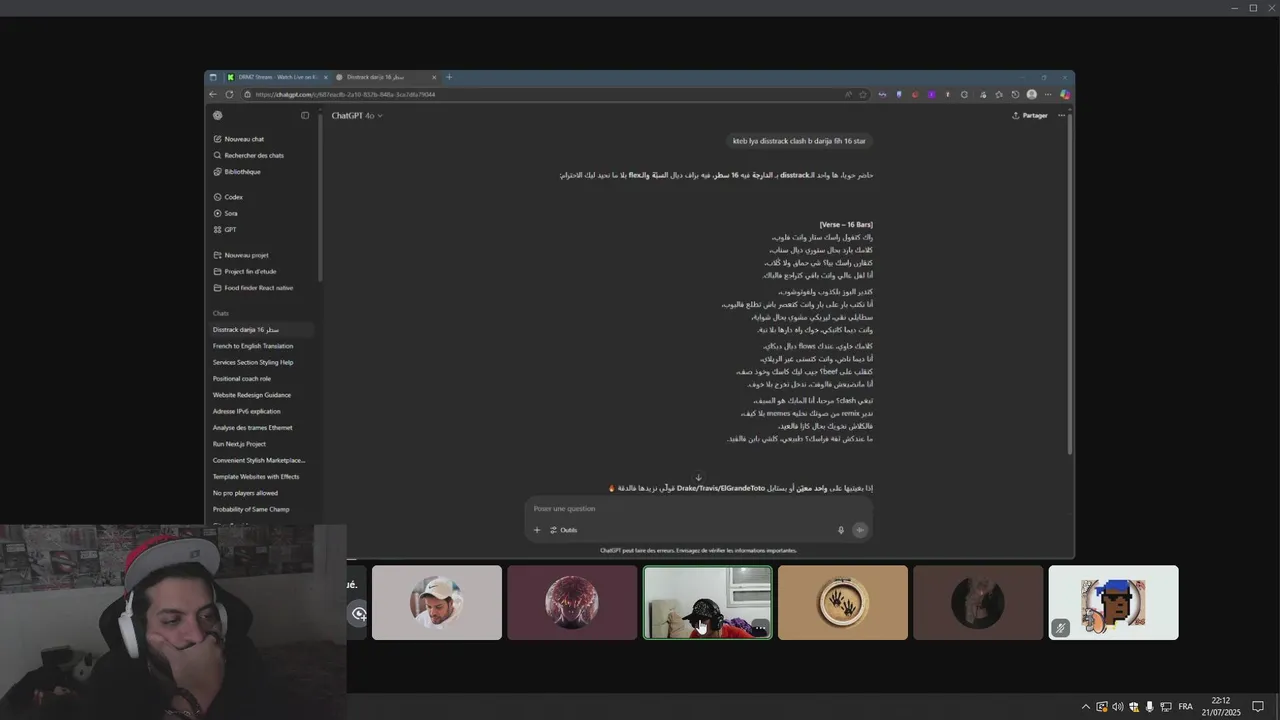Open Codex from the sidebar
The image size is (1280, 720).
coord(228,197)
